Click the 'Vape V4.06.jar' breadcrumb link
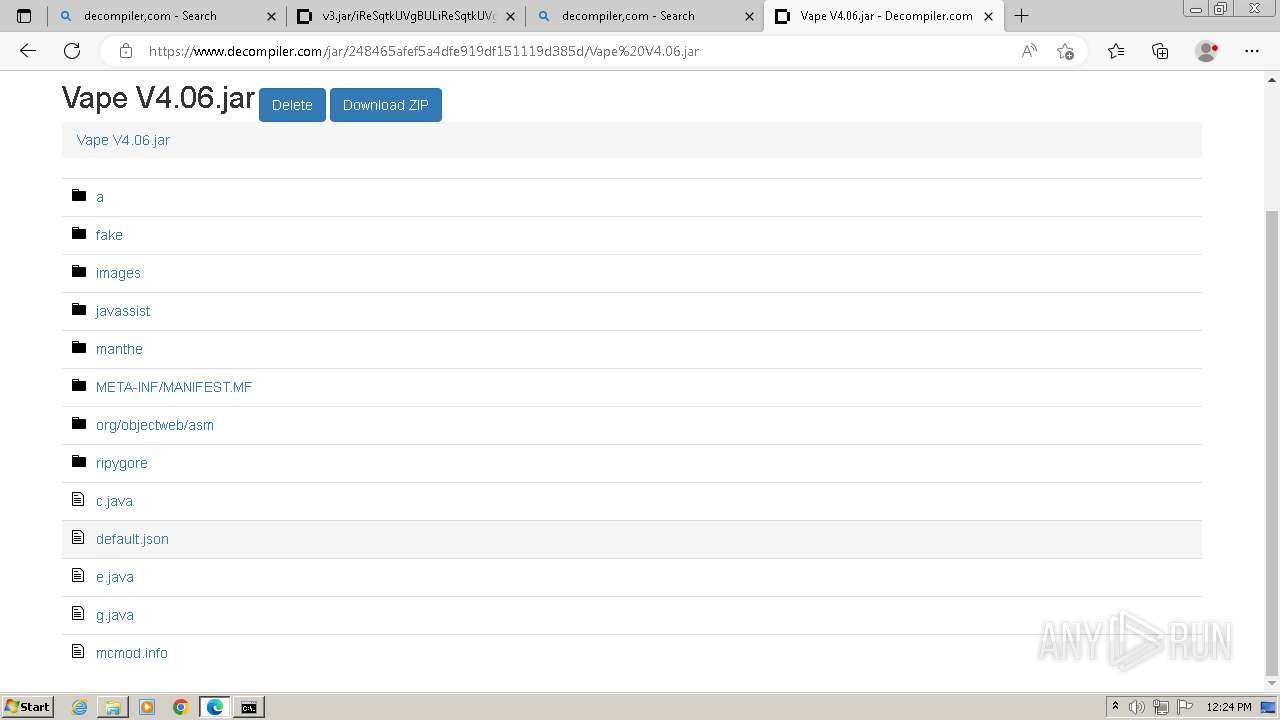Viewport: 1280px width, 720px height. (x=123, y=140)
